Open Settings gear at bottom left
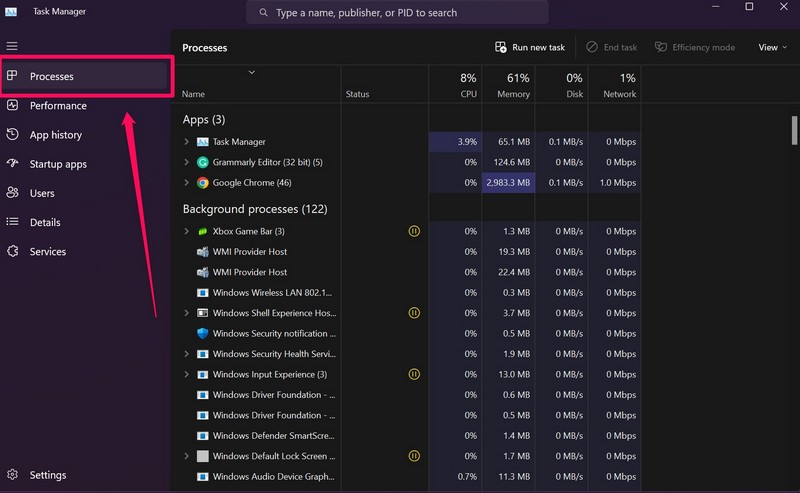Viewport: 800px width, 493px height. [x=12, y=475]
